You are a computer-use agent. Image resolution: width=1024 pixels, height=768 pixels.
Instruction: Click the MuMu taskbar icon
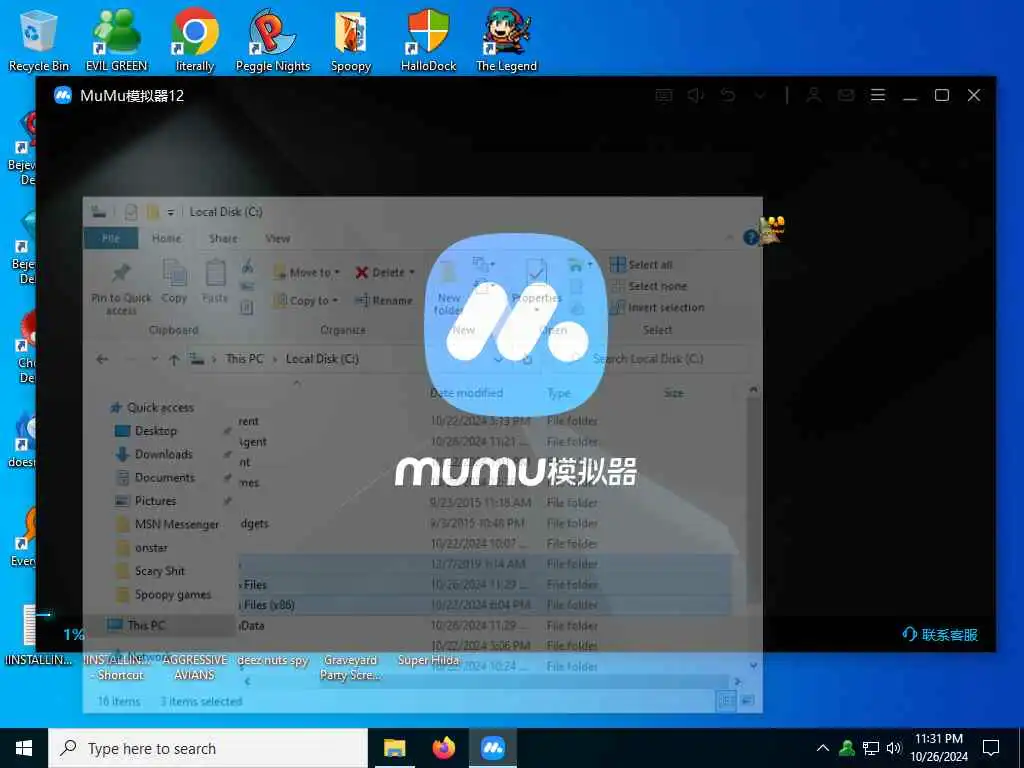click(x=493, y=748)
